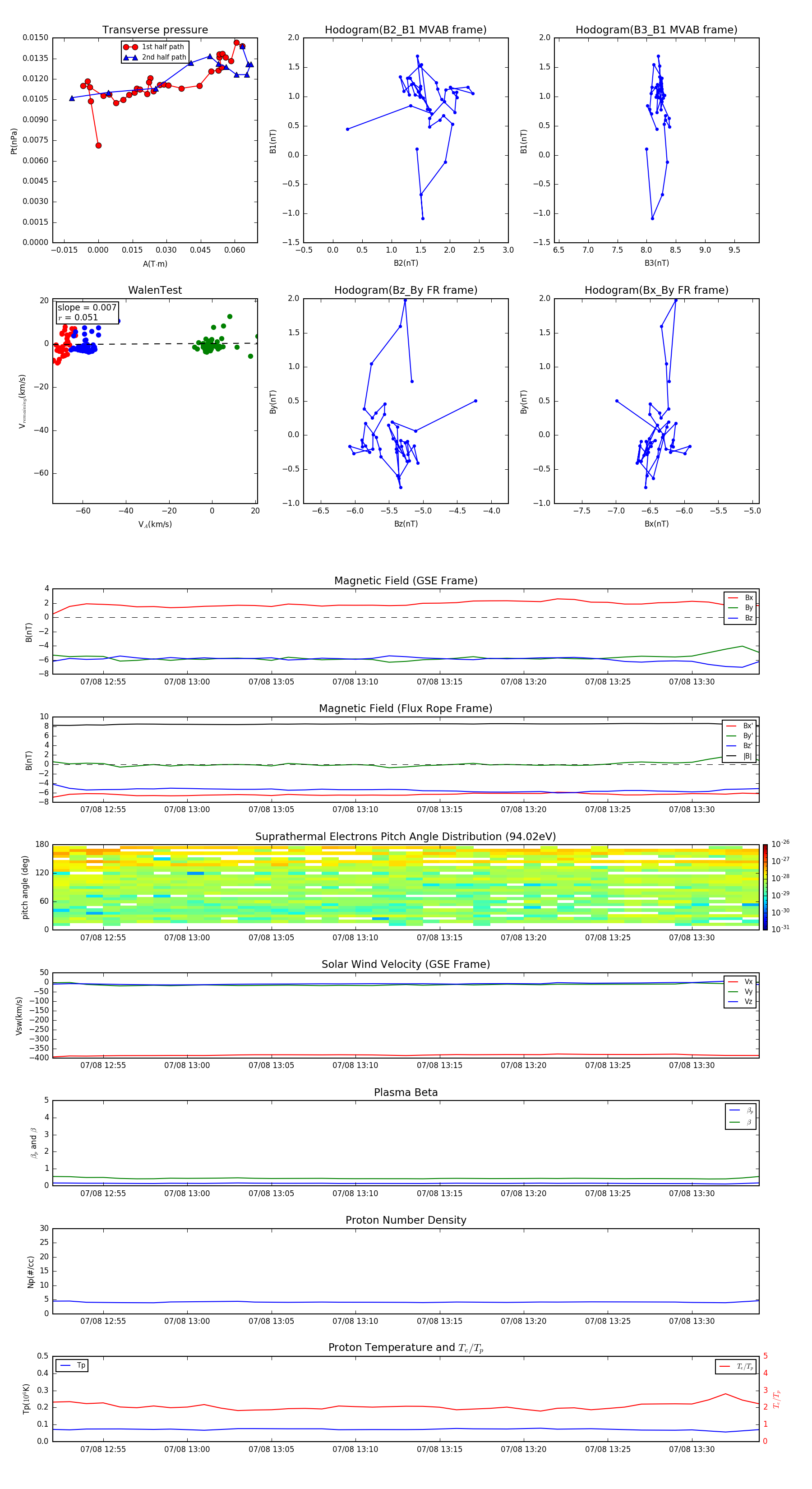Click the 'A(T·m)' axis label
The width and height of the screenshot is (812, 1489).
point(155,264)
